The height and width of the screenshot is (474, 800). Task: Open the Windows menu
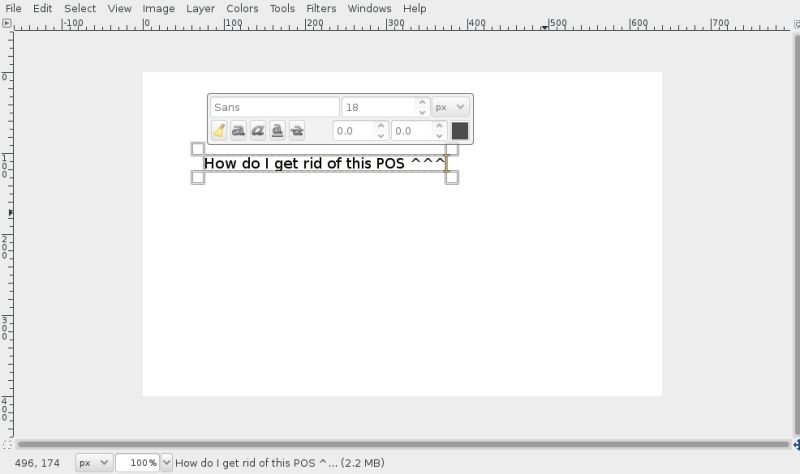click(369, 8)
